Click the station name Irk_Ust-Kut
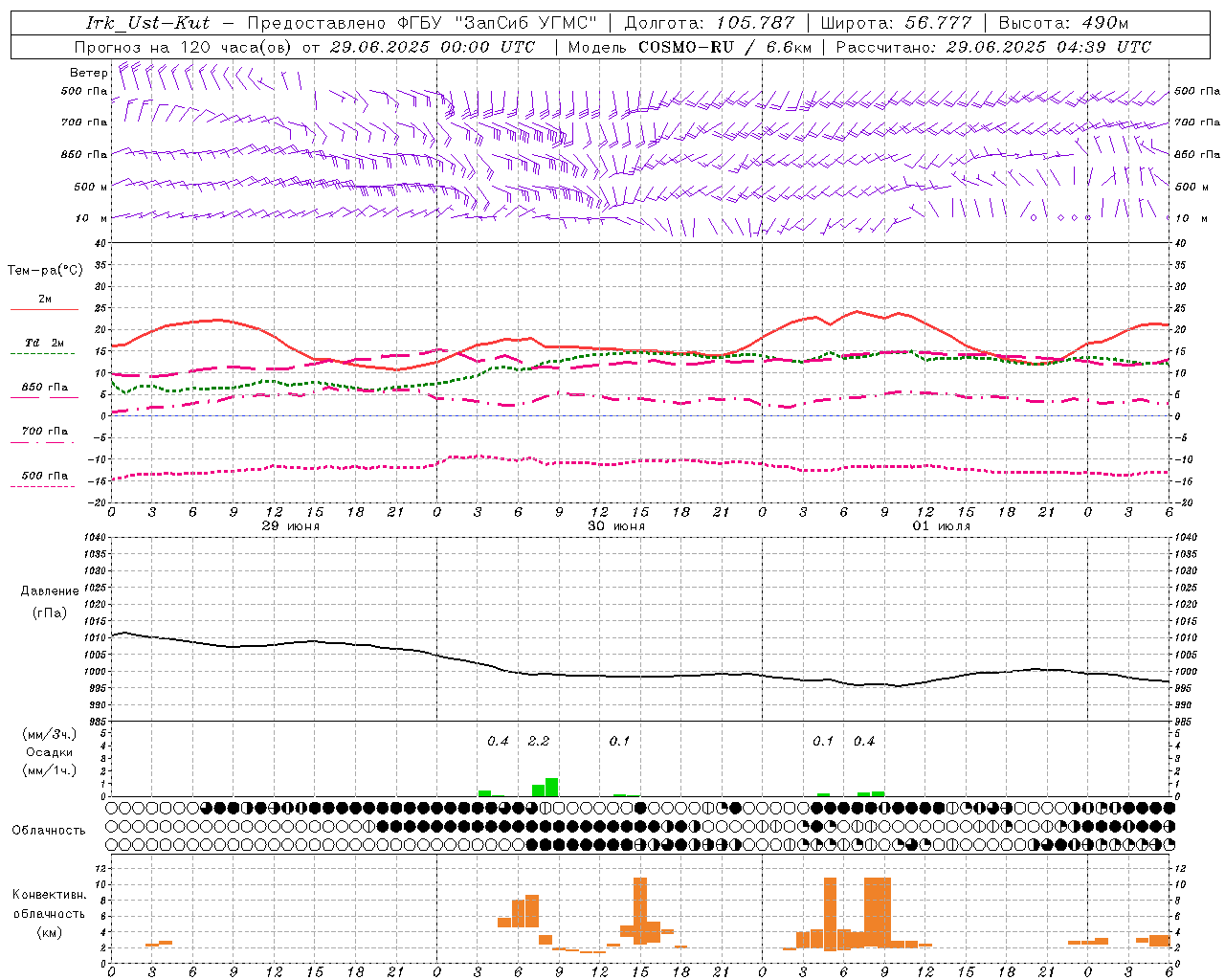This screenshot has height=980, width=1225. (147, 23)
